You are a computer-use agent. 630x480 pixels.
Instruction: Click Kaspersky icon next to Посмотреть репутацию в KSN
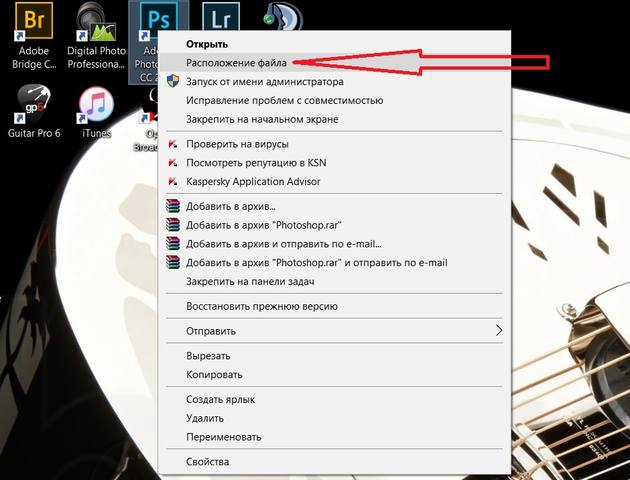pyautogui.click(x=173, y=163)
